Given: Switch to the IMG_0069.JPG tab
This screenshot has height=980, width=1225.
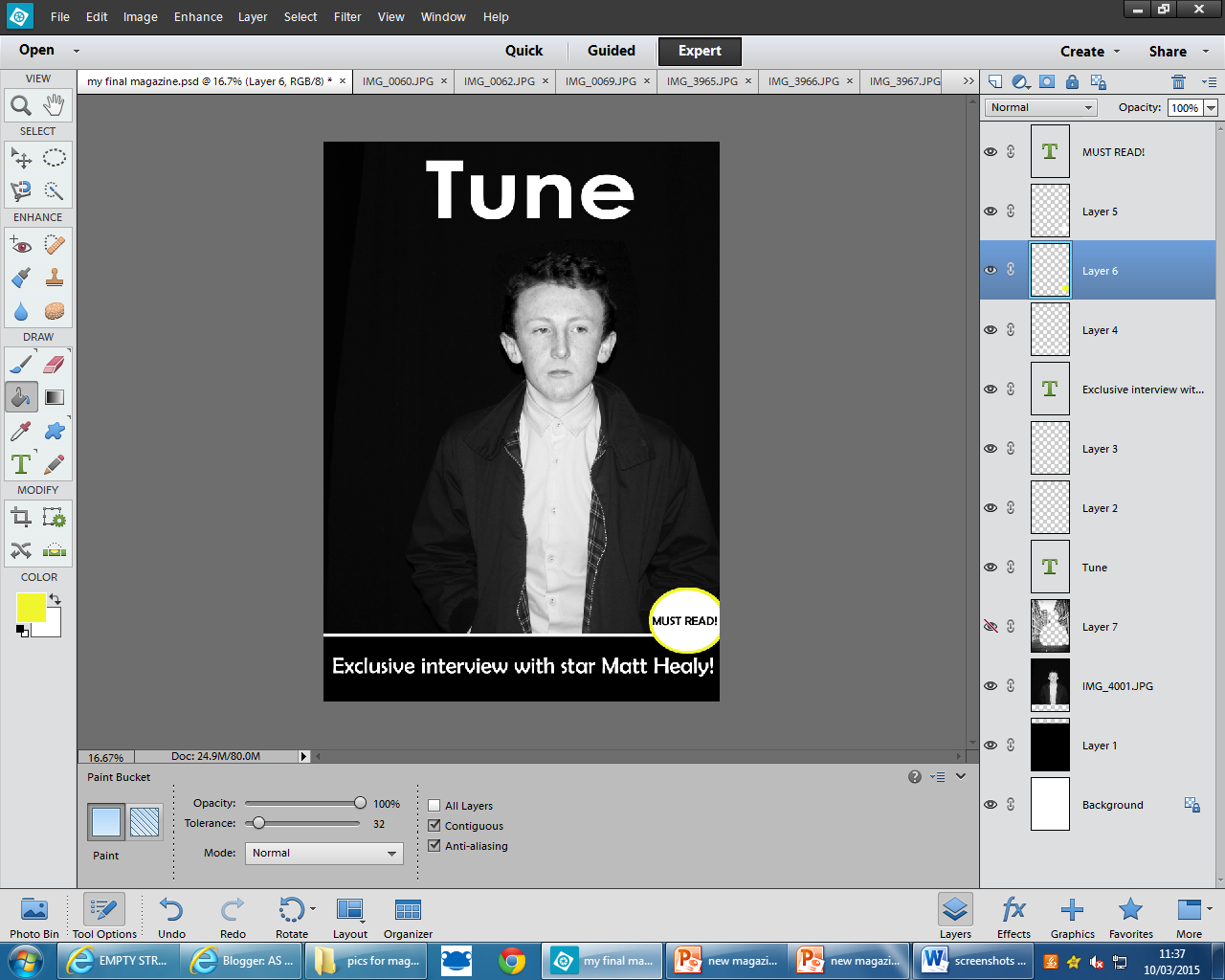Looking at the screenshot, I should coord(600,81).
